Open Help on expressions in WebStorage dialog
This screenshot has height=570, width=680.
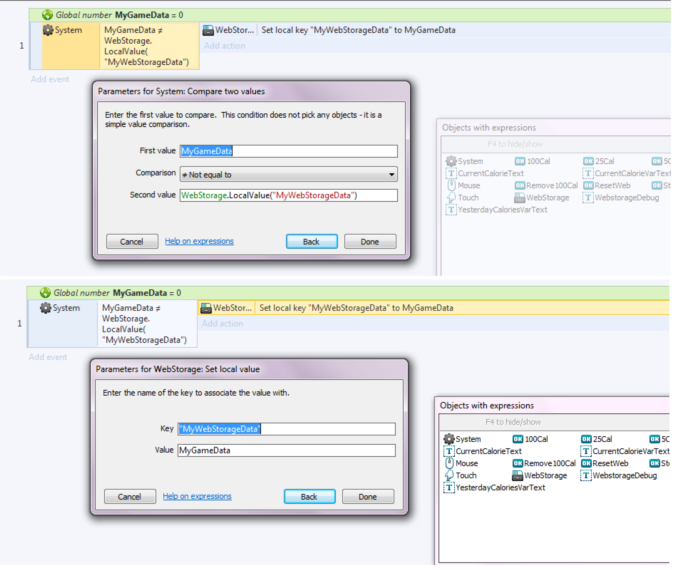point(197,496)
